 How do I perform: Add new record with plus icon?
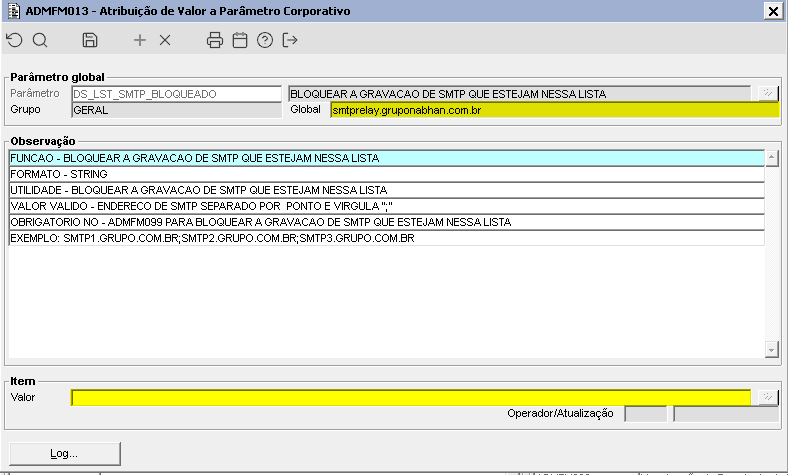(140, 40)
